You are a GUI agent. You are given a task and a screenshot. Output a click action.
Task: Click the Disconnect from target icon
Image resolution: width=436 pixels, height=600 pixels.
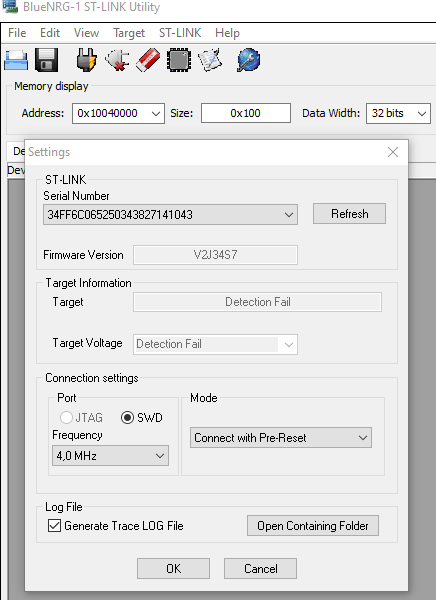pyautogui.click(x=117, y=60)
